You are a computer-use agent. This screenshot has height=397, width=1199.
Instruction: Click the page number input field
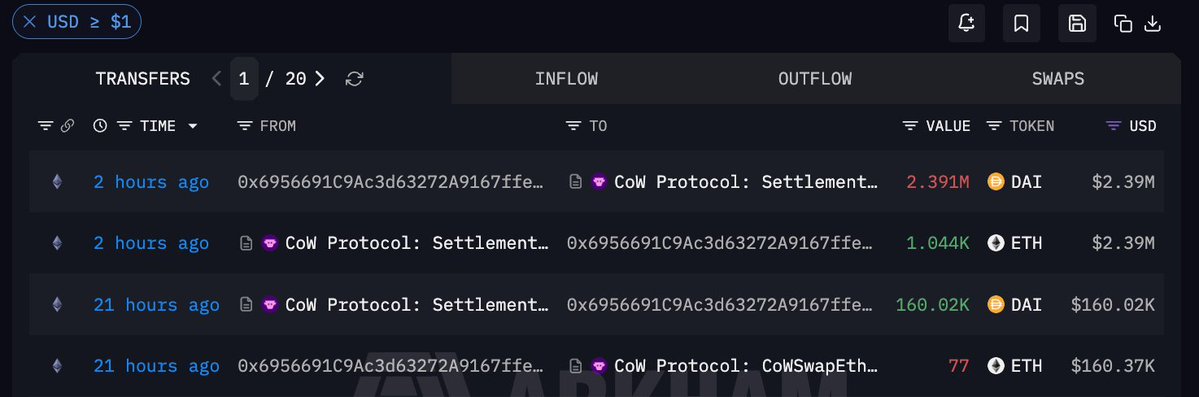coord(244,79)
